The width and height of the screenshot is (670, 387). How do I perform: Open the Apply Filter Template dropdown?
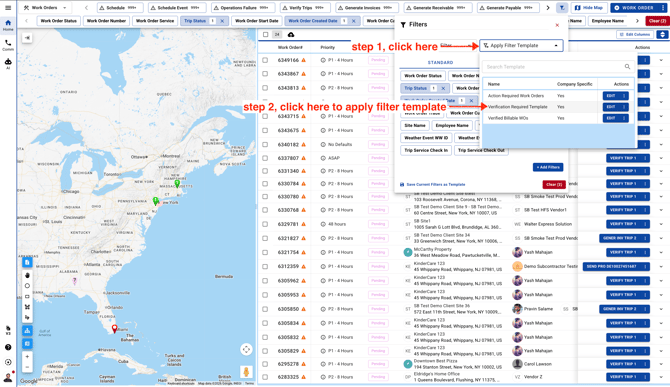(x=521, y=45)
